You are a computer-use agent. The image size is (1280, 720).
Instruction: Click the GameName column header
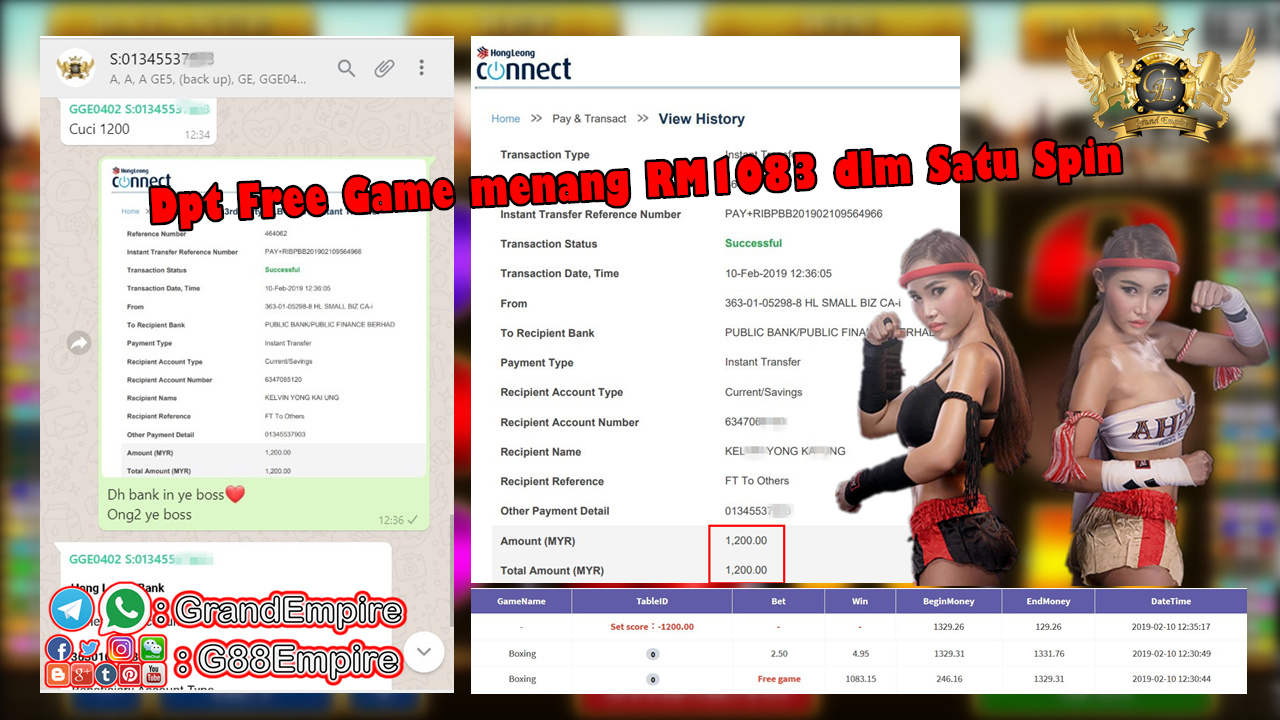(521, 601)
